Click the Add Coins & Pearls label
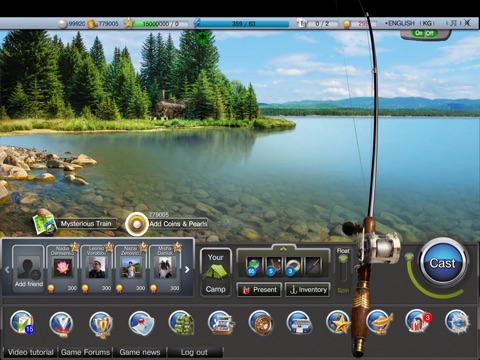 pyautogui.click(x=178, y=224)
